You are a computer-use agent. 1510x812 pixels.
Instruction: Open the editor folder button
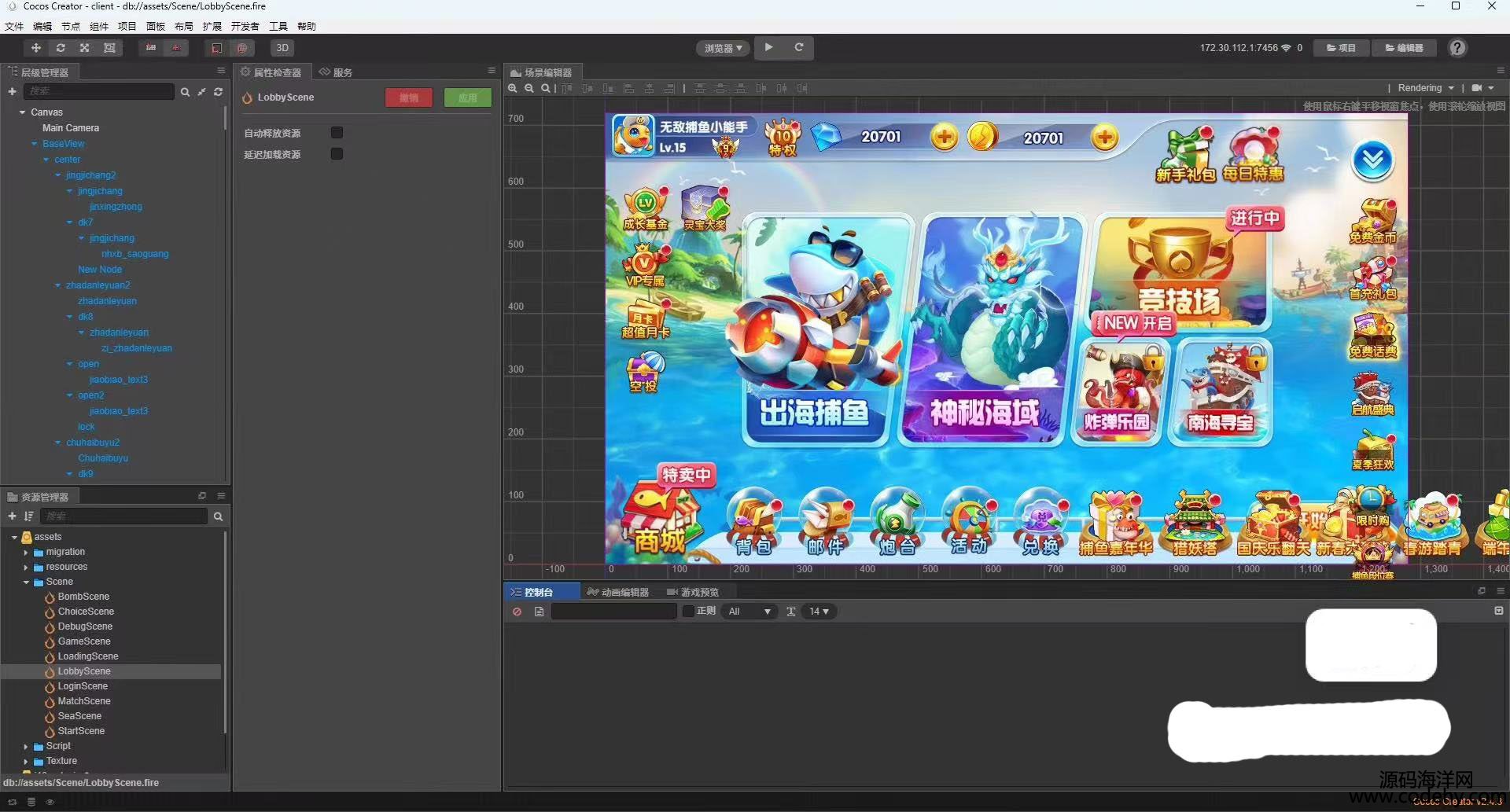click(1403, 48)
